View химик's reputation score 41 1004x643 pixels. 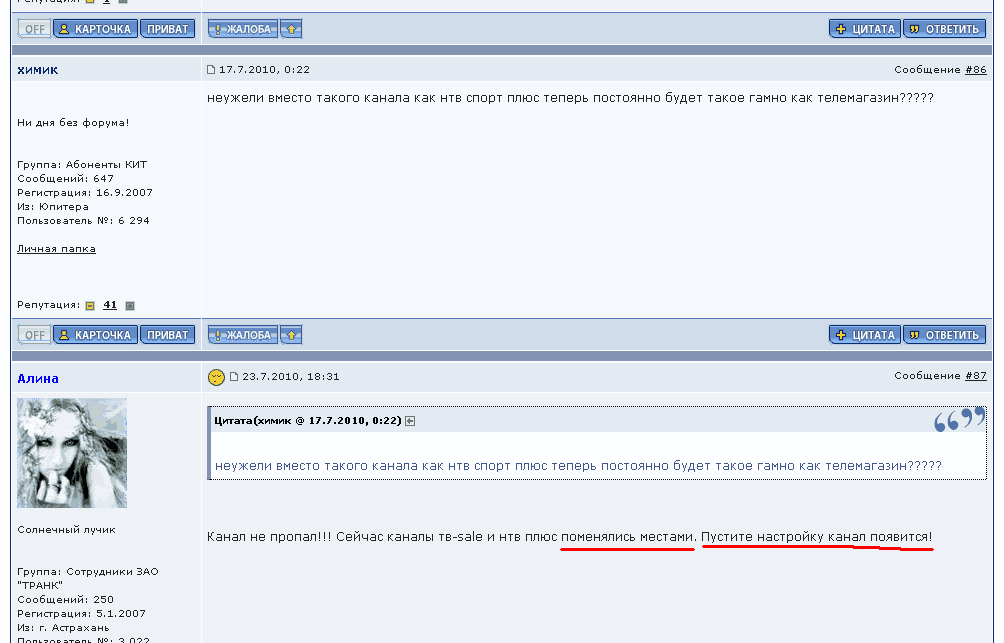pyautogui.click(x=110, y=305)
